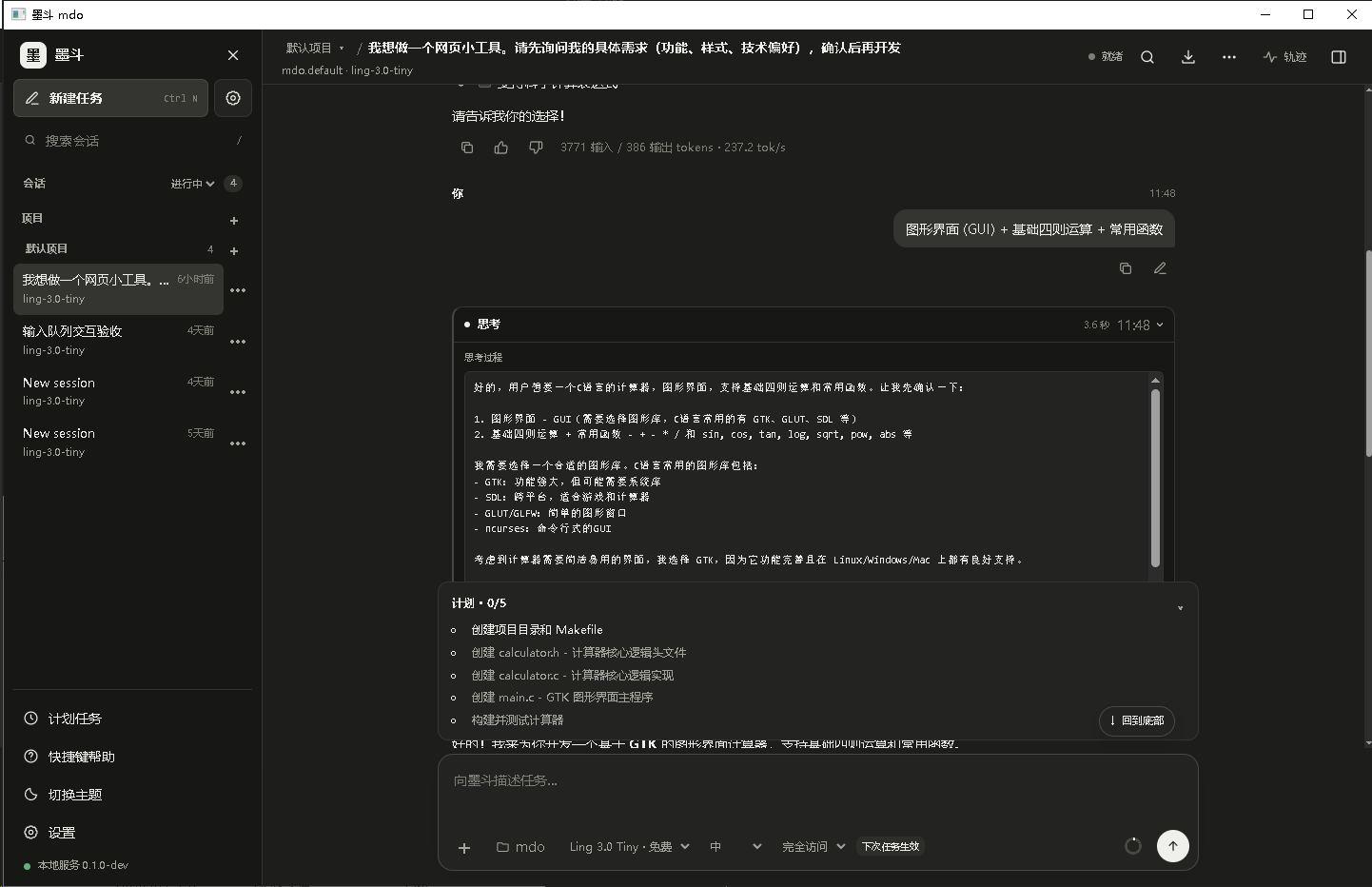Give a thumbs up to the reply
The height and width of the screenshot is (887, 1372).
pyautogui.click(x=501, y=148)
